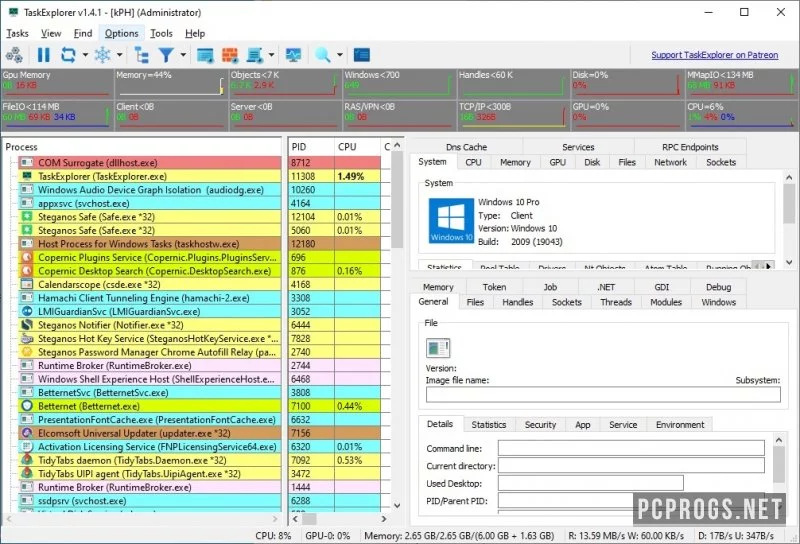
Task: Click the TaskExplorer process row icon
Action: tap(27, 176)
